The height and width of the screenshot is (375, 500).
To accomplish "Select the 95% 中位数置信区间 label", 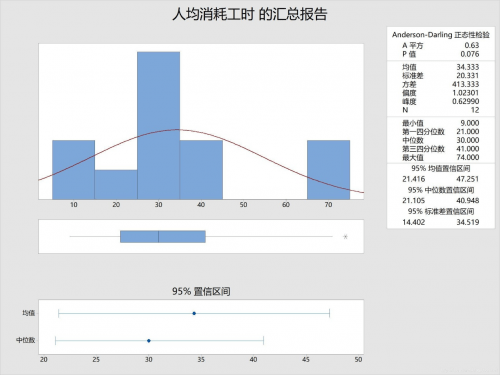I will 441,190.
